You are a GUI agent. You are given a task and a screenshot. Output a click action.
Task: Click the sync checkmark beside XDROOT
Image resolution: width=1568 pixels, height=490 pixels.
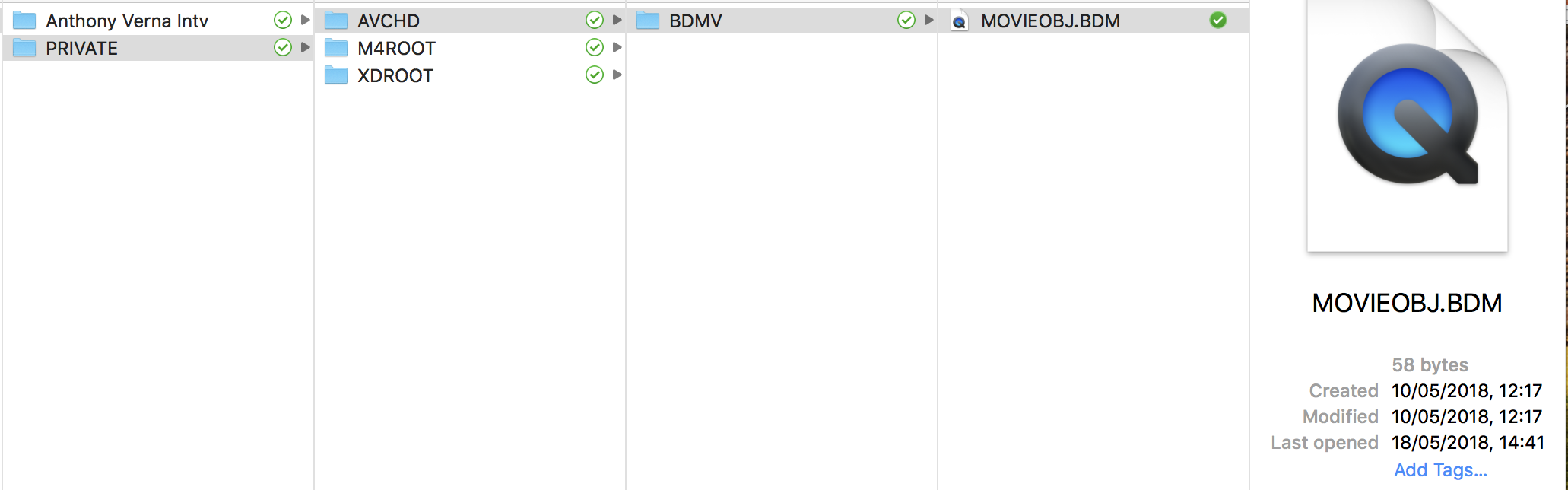[x=595, y=75]
